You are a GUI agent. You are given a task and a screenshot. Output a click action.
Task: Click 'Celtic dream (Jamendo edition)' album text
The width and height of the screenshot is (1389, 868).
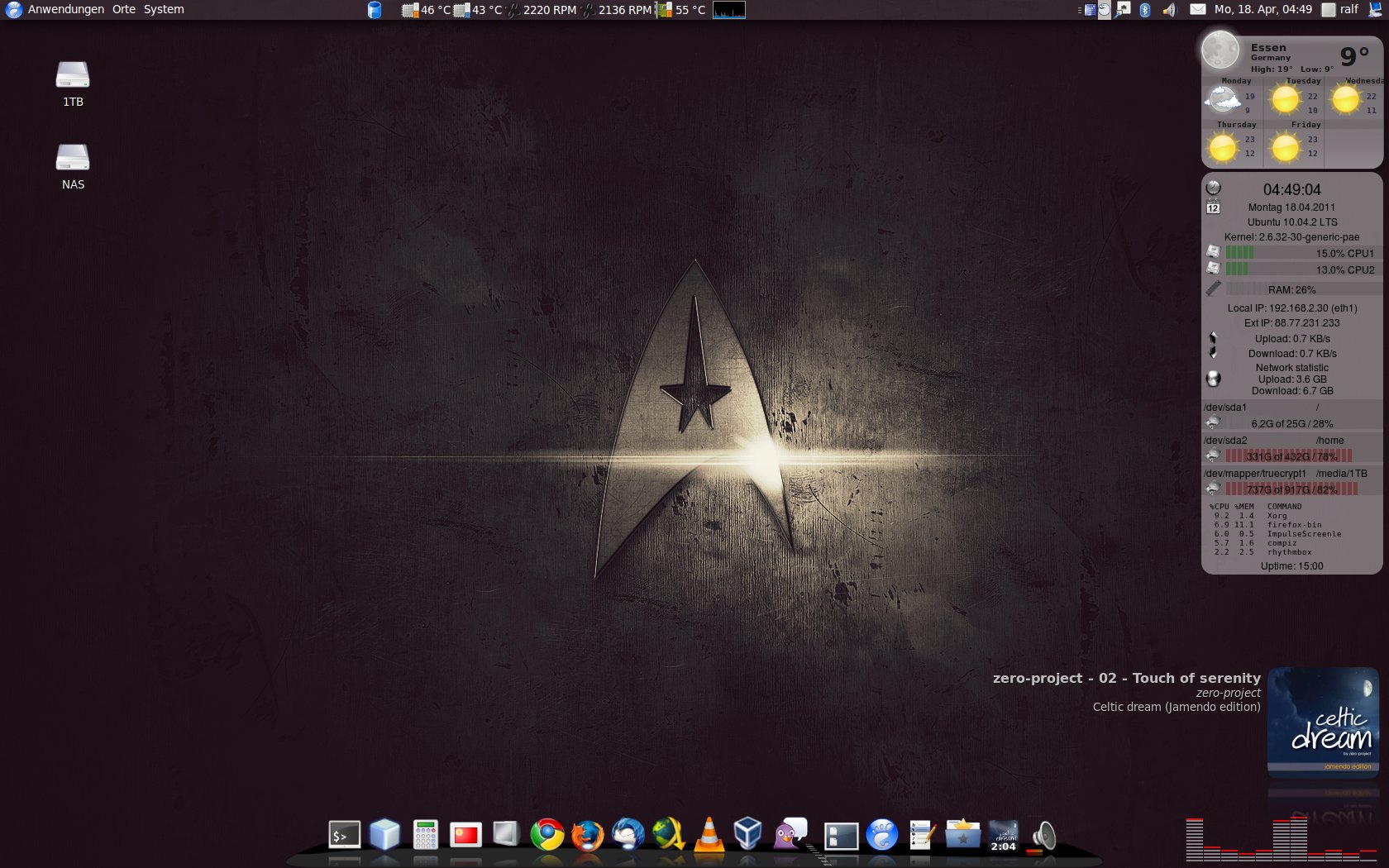[1177, 707]
